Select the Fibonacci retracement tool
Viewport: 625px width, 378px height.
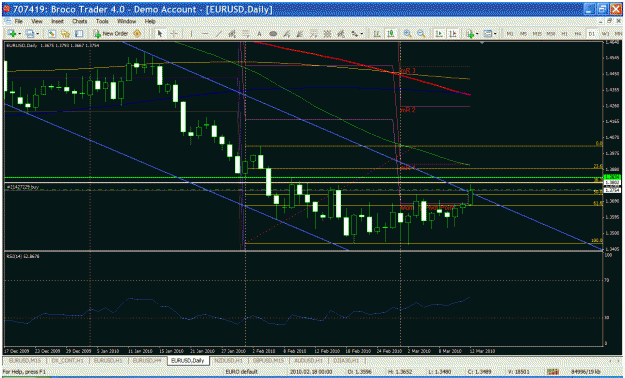(246, 34)
